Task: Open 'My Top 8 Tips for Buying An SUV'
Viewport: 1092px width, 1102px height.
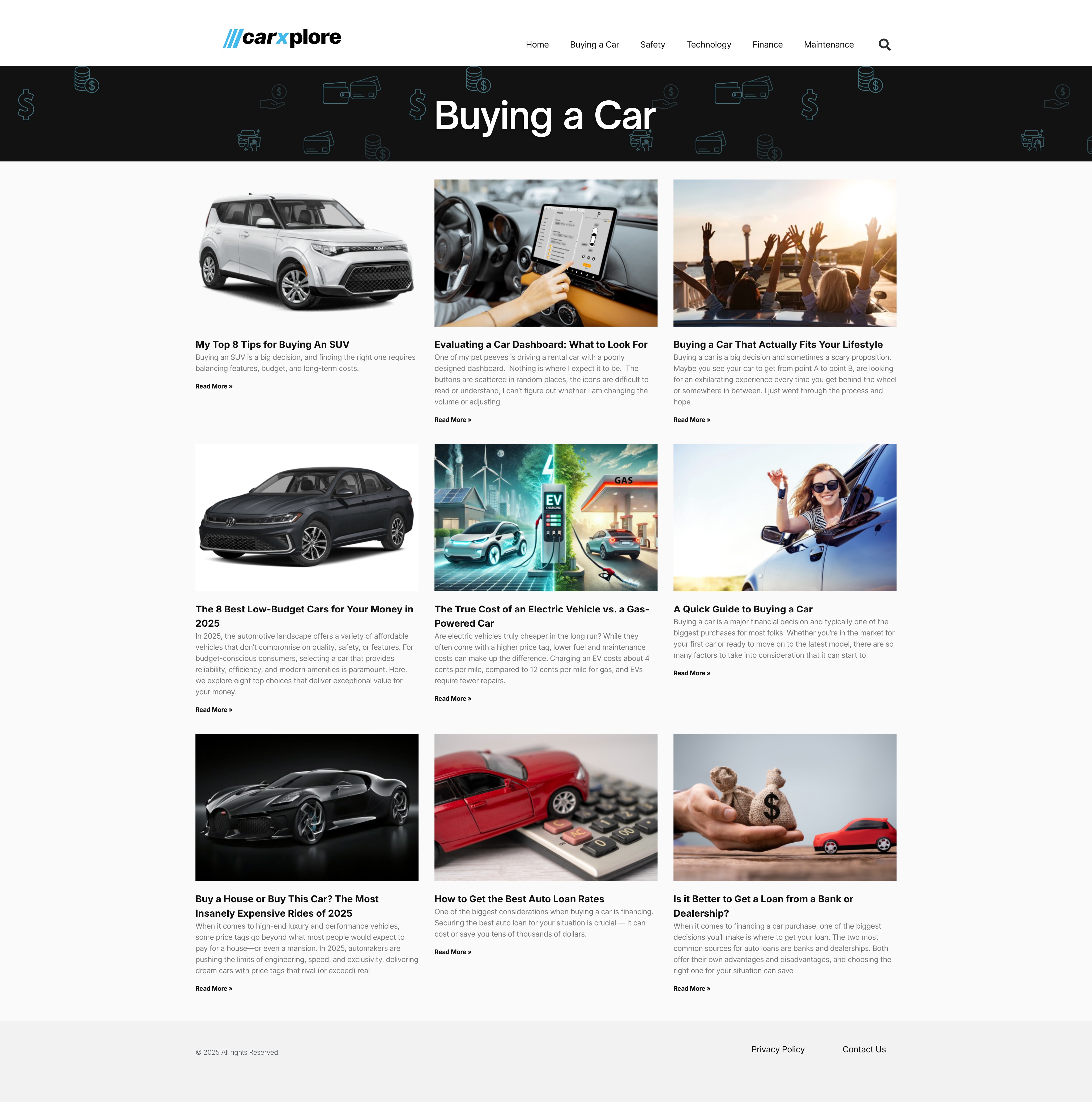Action: (x=272, y=344)
